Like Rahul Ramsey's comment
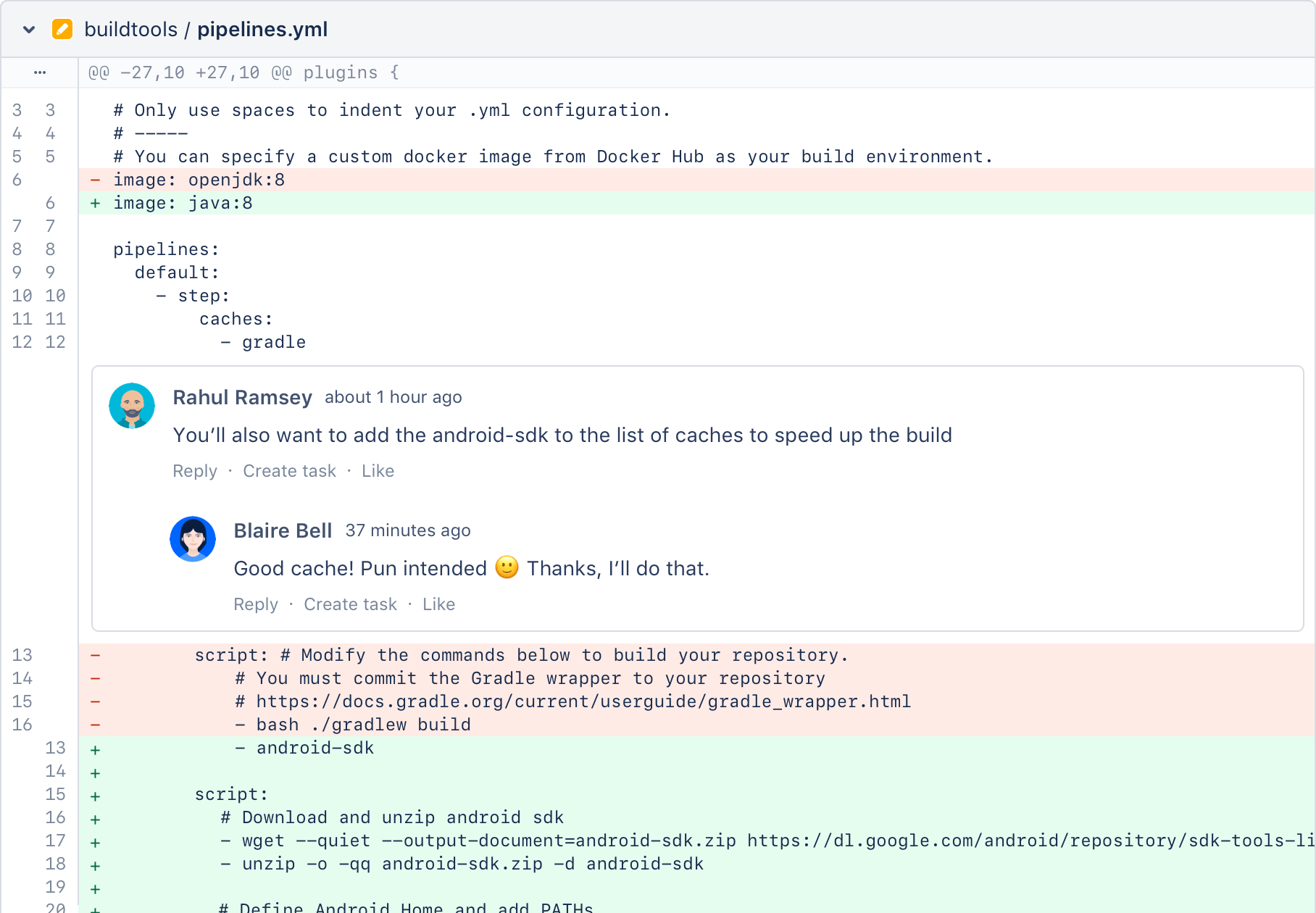Screen dimensions: 1316x913 pyautogui.click(x=378, y=471)
